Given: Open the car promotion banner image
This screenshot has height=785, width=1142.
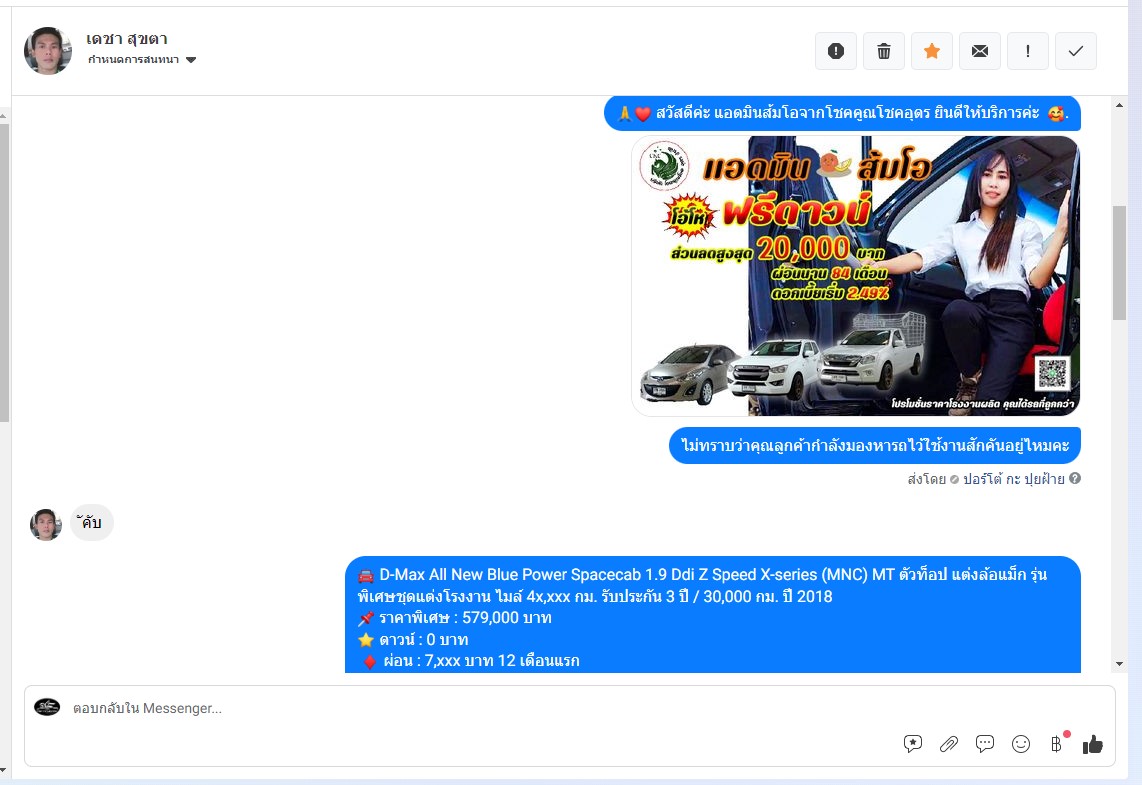Looking at the screenshot, I should [x=855, y=276].
